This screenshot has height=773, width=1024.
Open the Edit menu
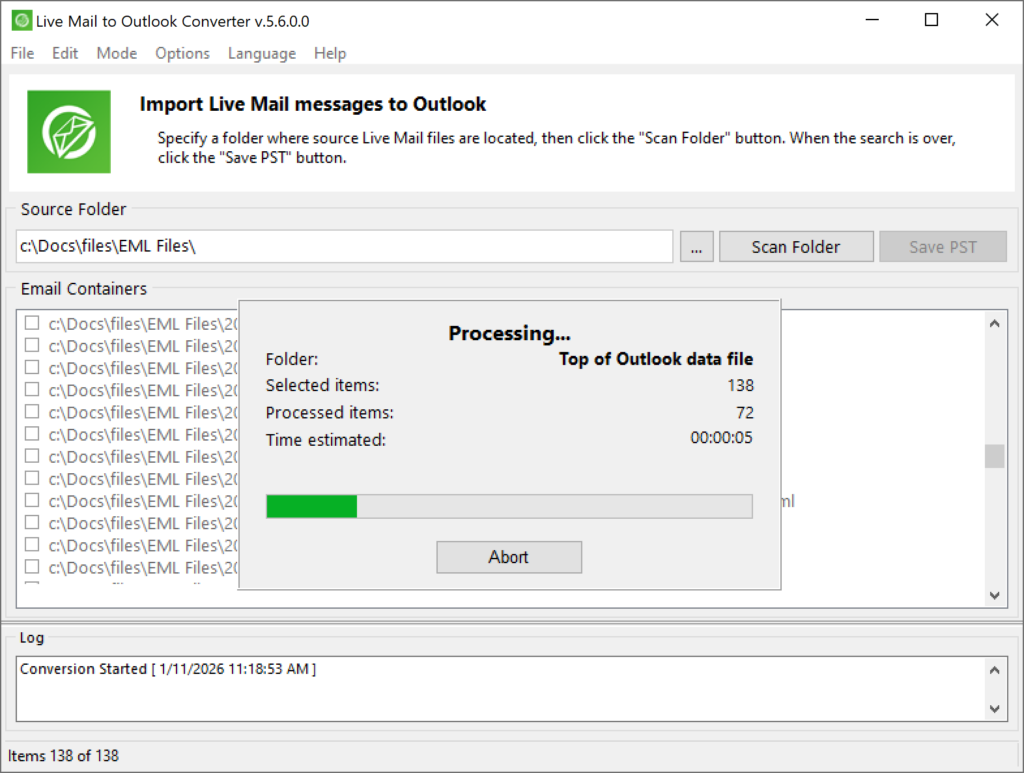point(64,53)
